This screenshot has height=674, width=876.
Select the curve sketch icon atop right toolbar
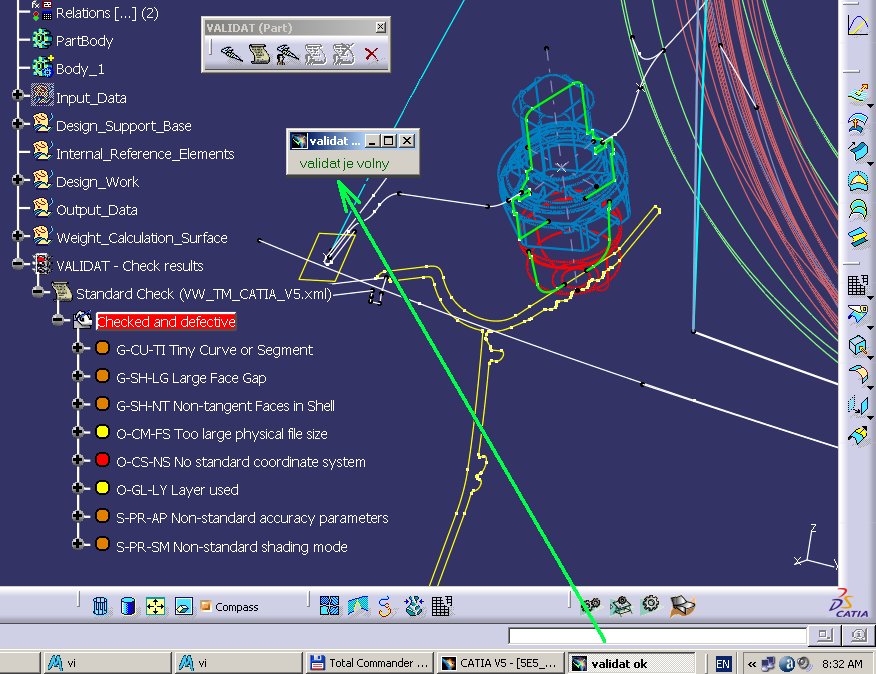coord(858,25)
